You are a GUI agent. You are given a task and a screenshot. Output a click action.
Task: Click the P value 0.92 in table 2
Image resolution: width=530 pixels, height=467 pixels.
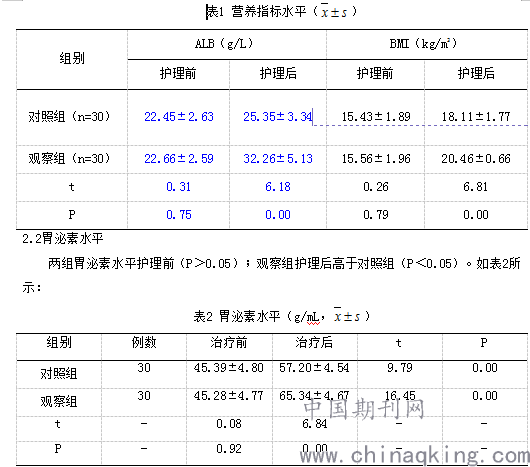coord(229,449)
